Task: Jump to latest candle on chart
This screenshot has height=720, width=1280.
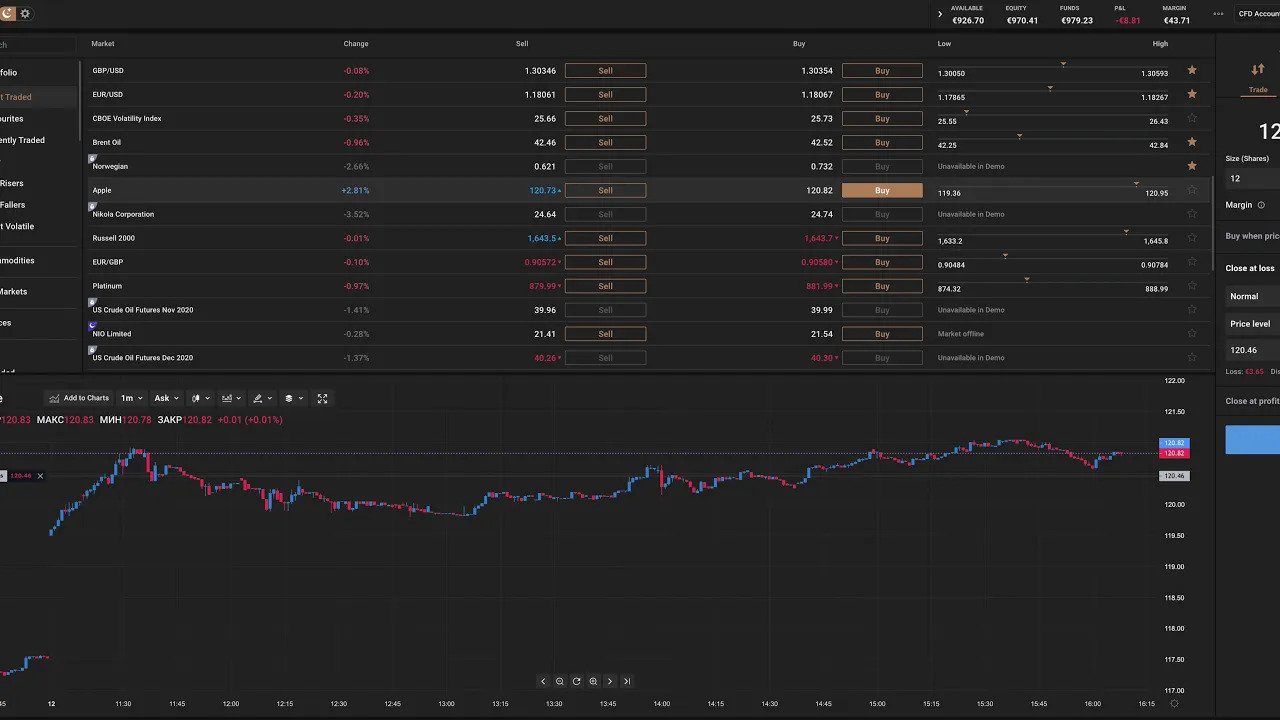Action: [627, 681]
